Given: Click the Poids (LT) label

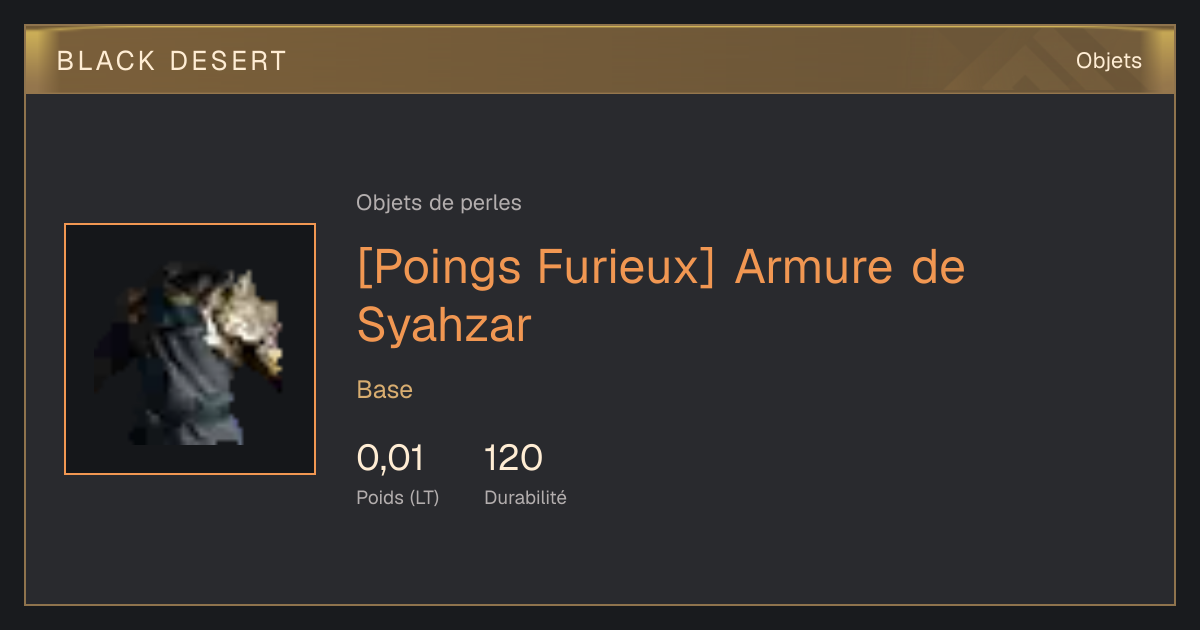Looking at the screenshot, I should [397, 497].
